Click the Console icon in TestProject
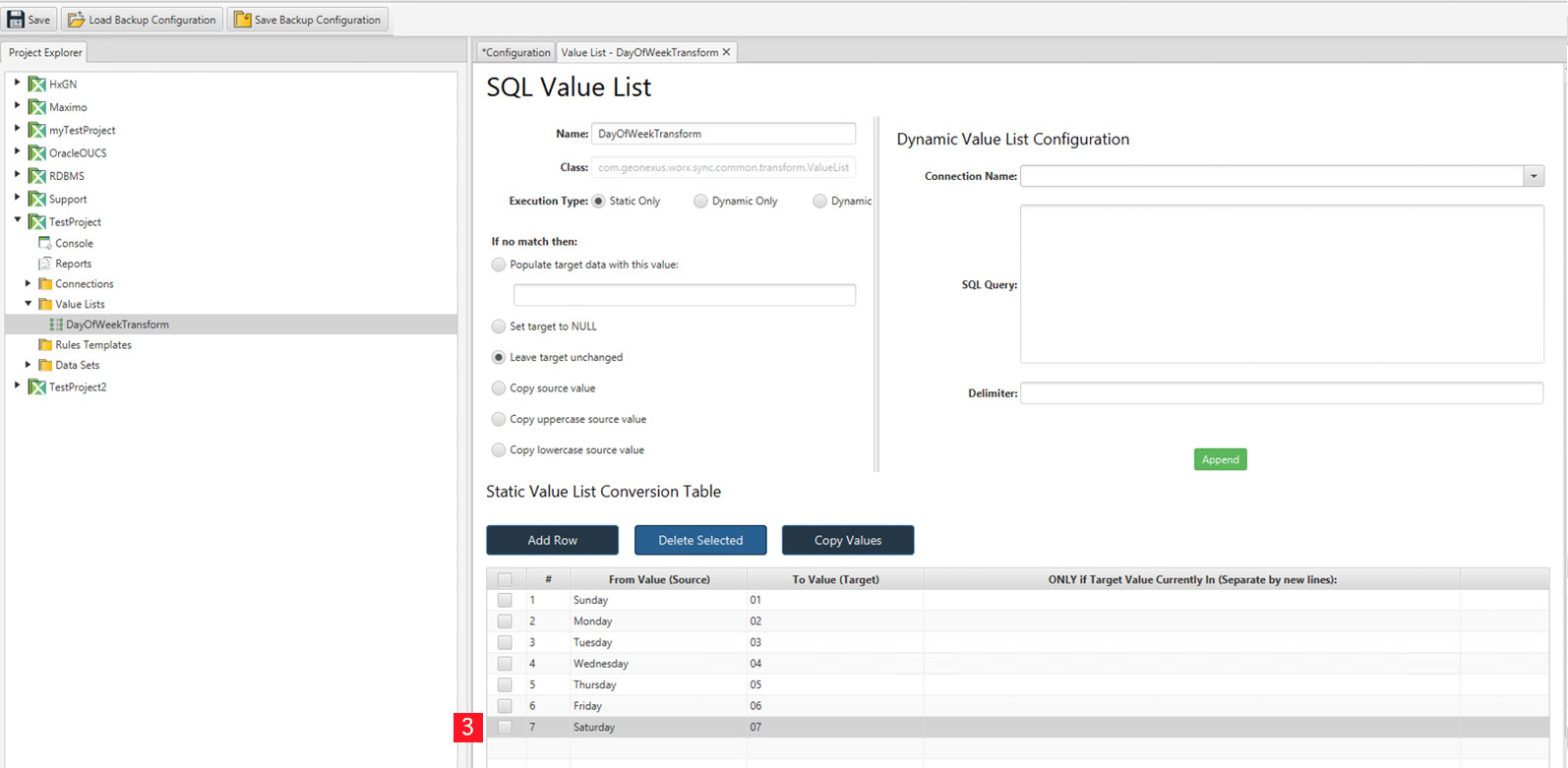Viewport: 1568px width, 768px height. 44,243
